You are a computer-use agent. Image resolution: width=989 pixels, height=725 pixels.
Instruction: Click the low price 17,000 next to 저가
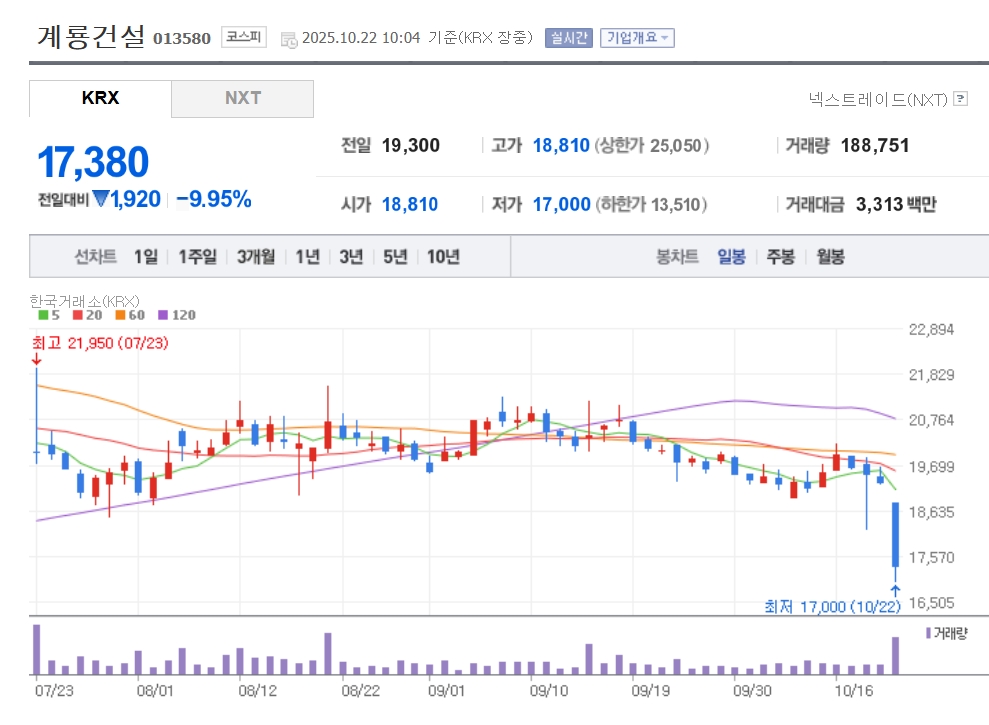pyautogui.click(x=561, y=204)
